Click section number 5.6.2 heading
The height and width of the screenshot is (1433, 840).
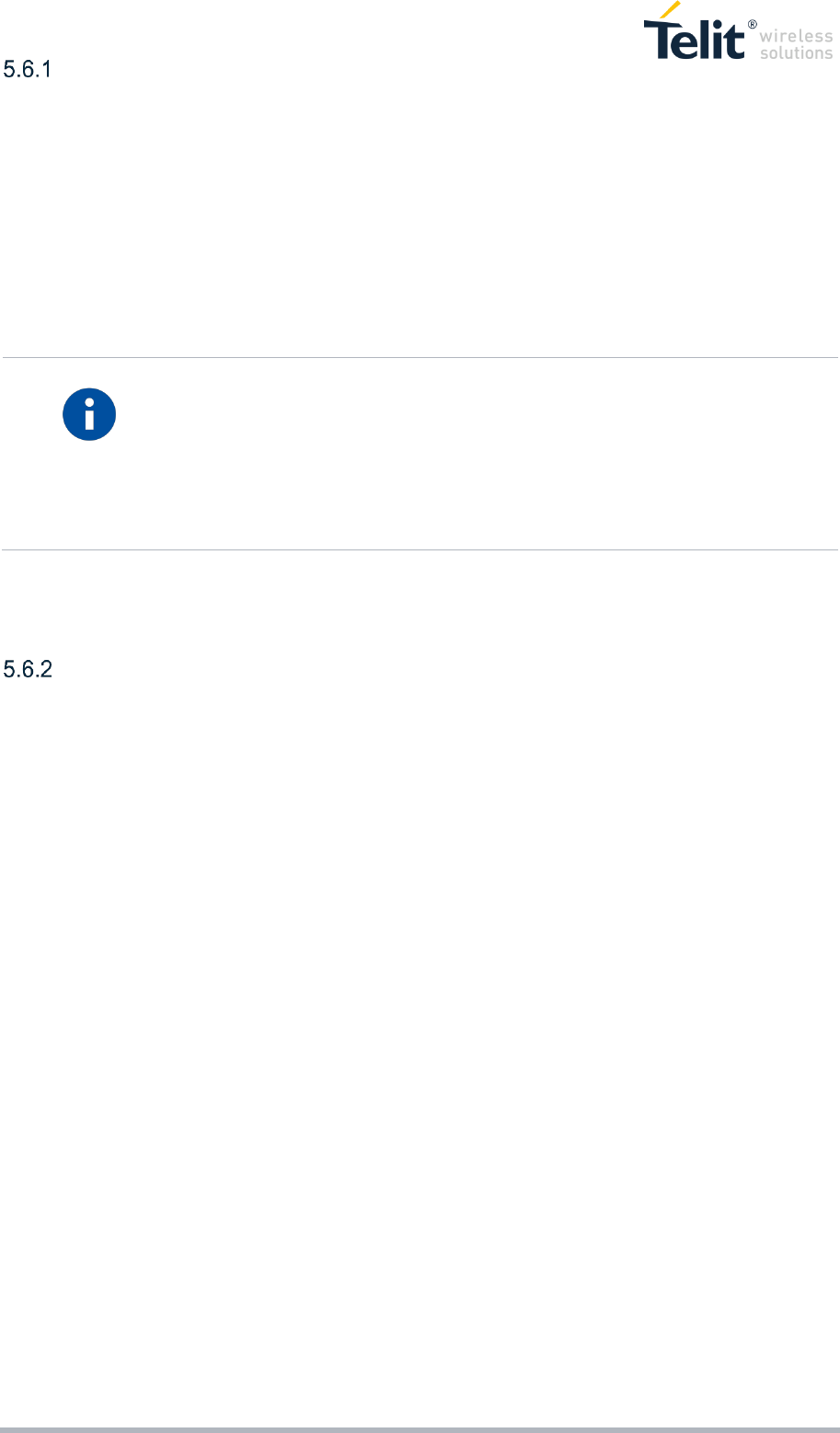click(29, 671)
